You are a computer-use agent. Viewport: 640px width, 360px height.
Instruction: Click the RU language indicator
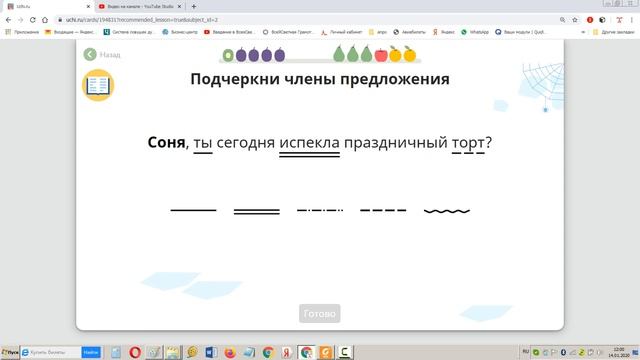coord(526,352)
